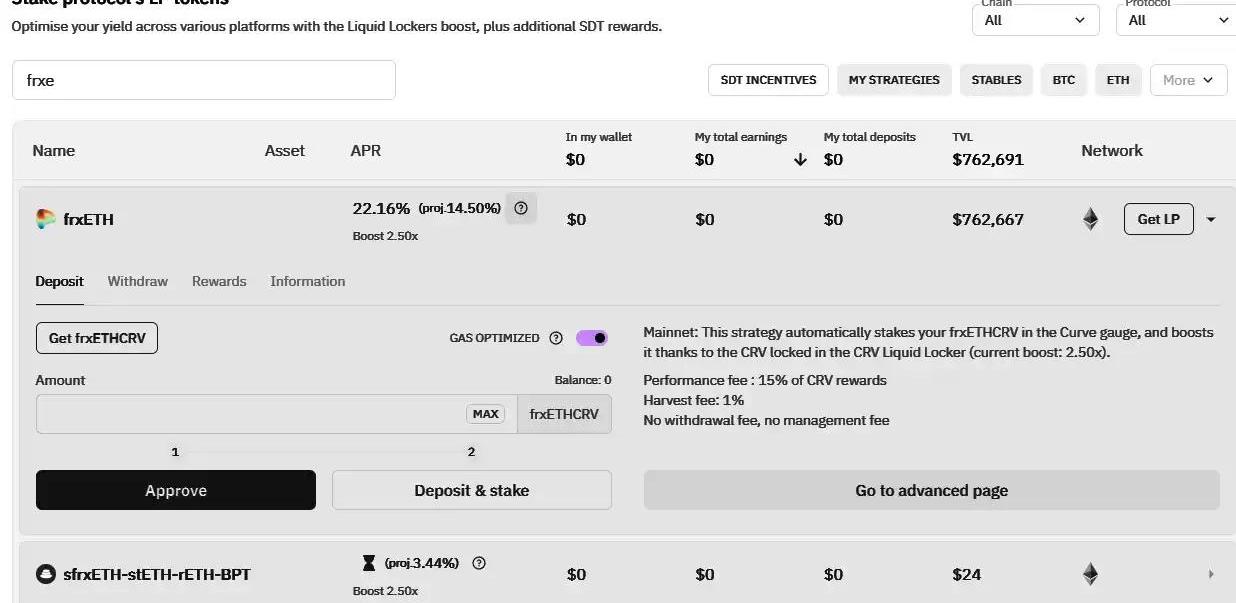The width and height of the screenshot is (1236, 603).
Task: Collapse the frxETH strategy row
Action: (x=1211, y=220)
